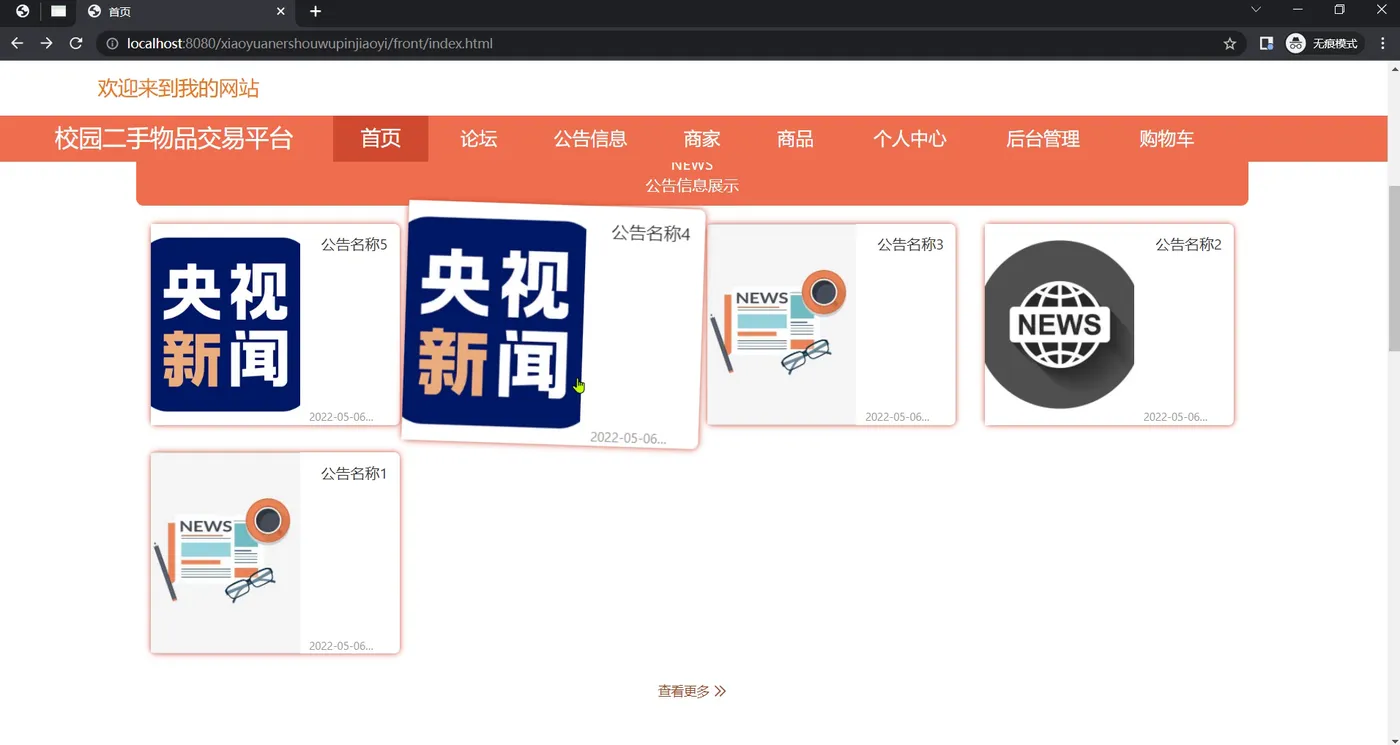Click the scrollbar up arrow
The image size is (1400, 745).
[1393, 69]
